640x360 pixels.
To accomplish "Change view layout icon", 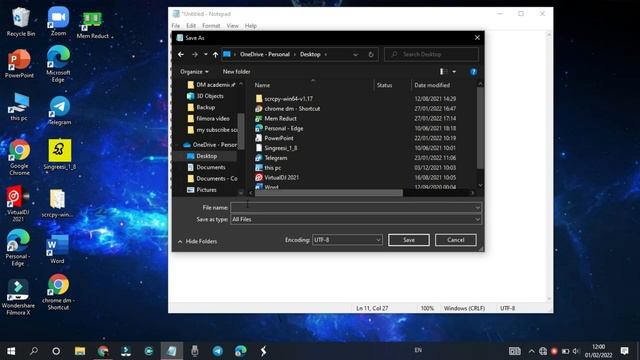I will [443, 72].
